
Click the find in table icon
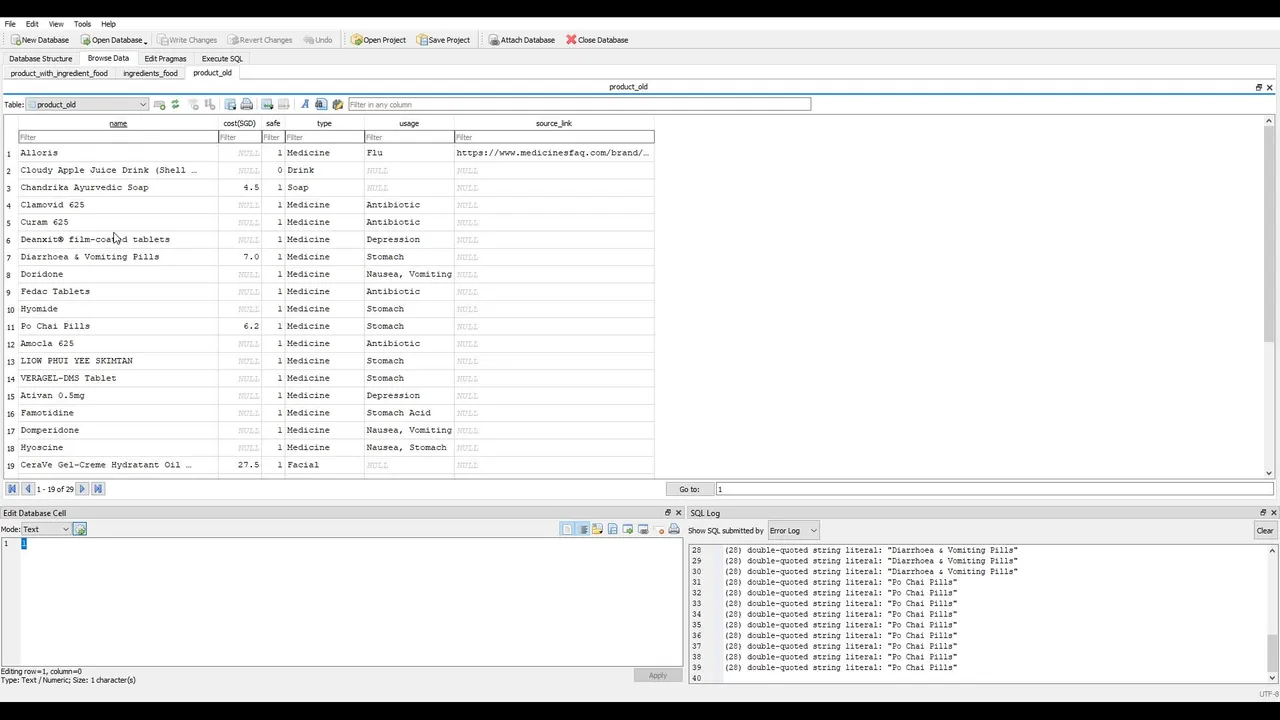(x=321, y=104)
